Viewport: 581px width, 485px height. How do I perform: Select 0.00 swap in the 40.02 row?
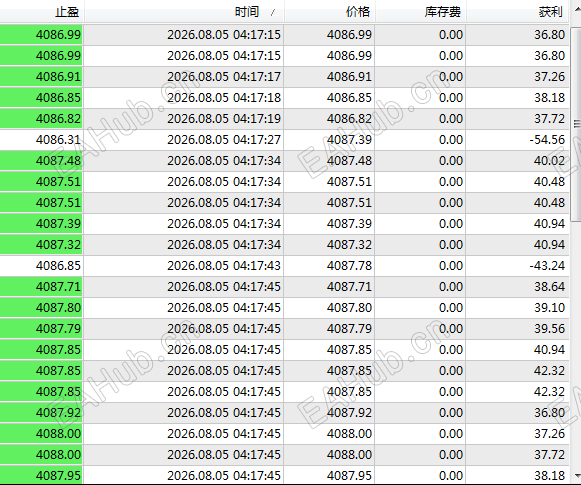point(421,161)
